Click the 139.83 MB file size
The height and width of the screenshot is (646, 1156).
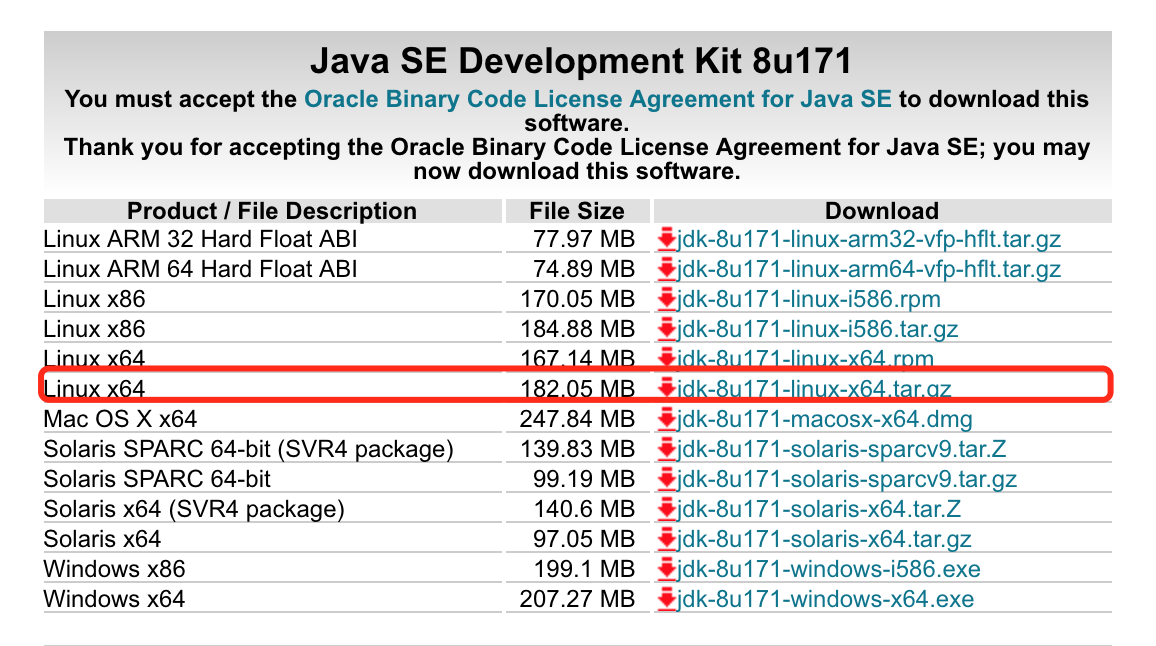(577, 449)
